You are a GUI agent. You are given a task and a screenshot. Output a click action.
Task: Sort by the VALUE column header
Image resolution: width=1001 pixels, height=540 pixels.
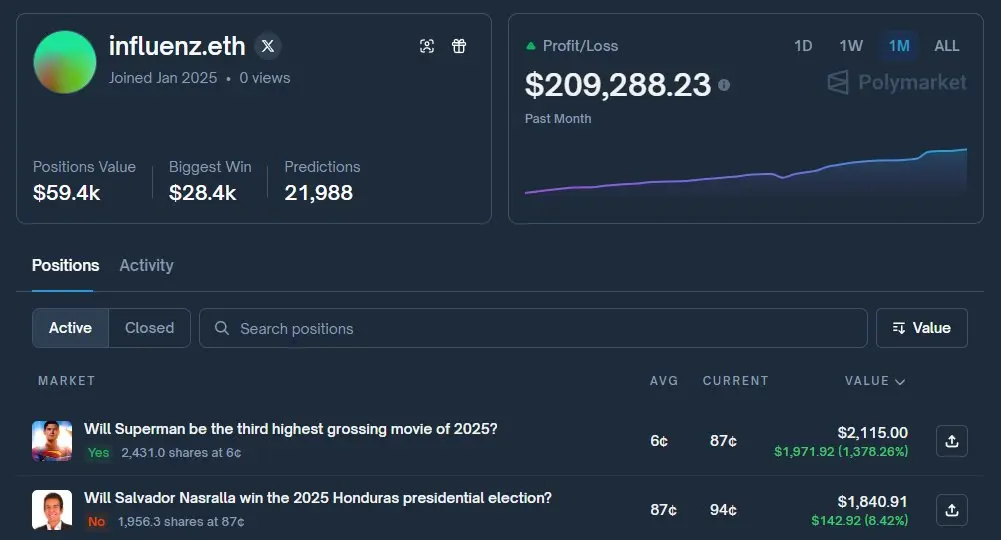[875, 381]
